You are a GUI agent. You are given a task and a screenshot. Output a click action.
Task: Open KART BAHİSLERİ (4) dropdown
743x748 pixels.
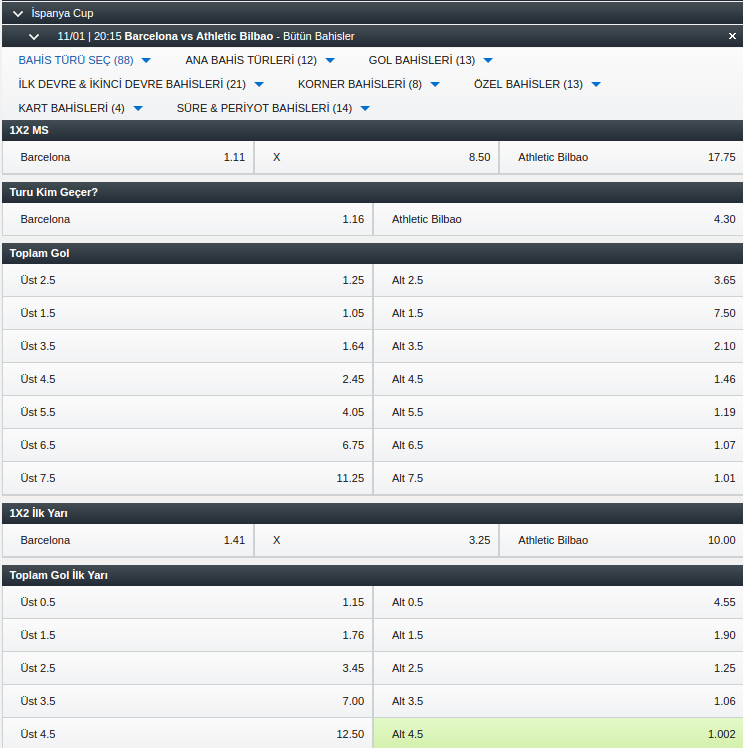[80, 108]
